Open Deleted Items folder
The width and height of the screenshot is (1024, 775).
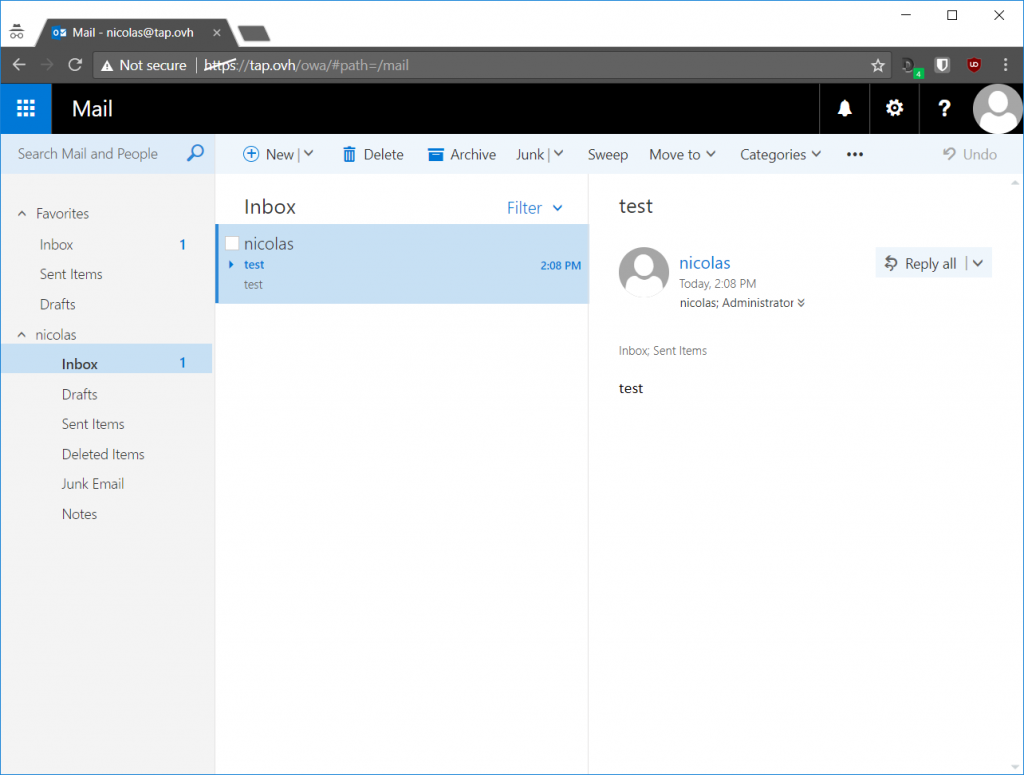click(x=103, y=454)
